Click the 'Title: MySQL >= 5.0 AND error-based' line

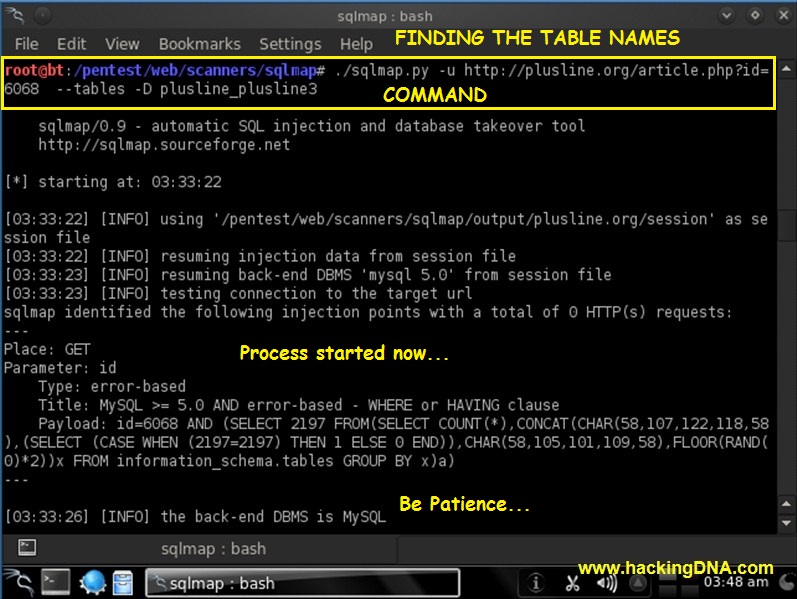(298, 405)
